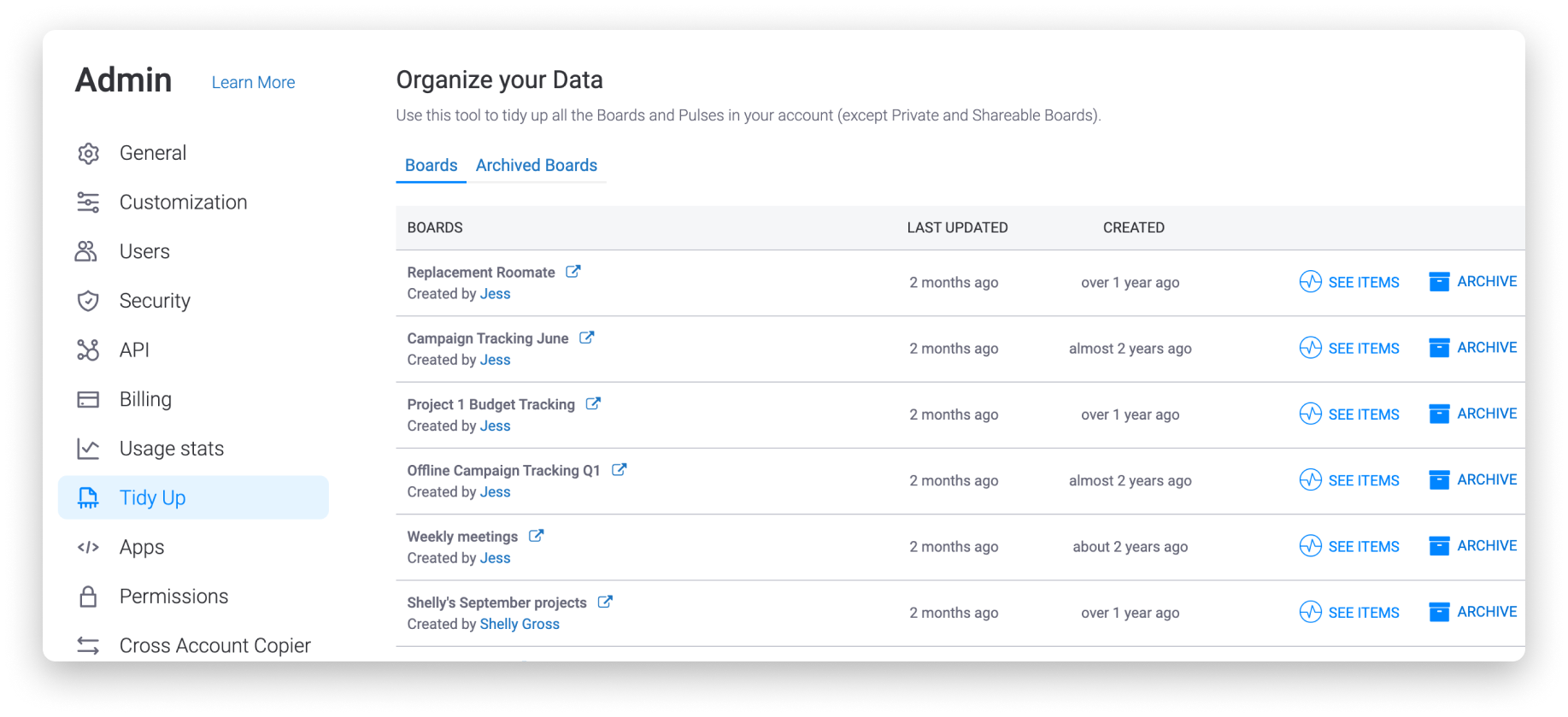Click pulse icon for Replacement Roomate row

click(1311, 281)
